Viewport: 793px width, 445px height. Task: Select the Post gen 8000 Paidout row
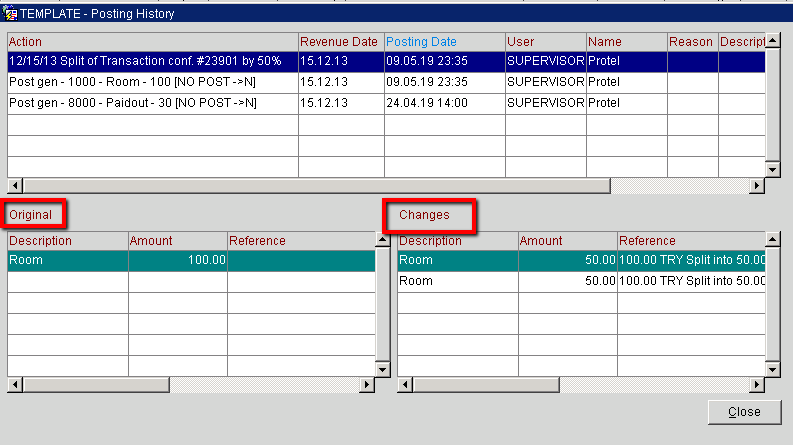pos(386,103)
